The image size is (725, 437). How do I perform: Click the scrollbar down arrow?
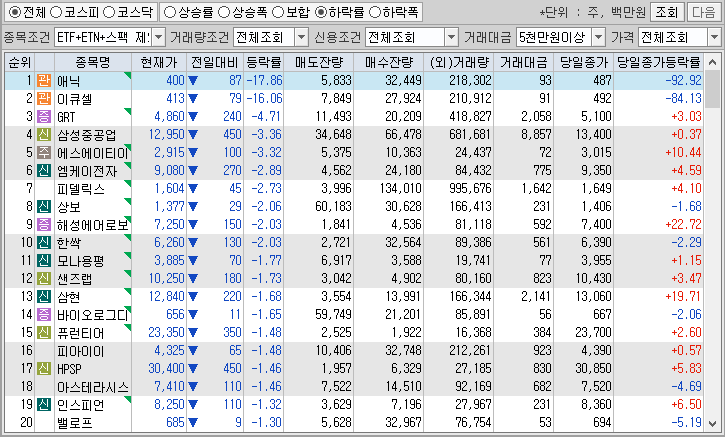713,424
